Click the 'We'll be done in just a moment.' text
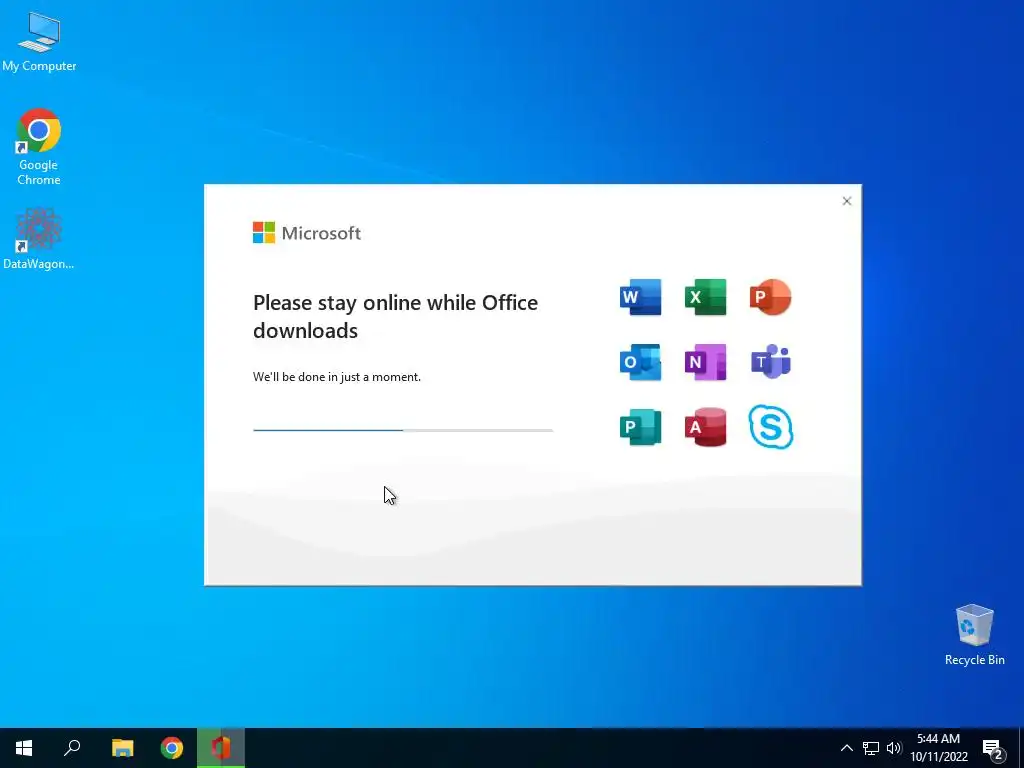Viewport: 1024px width, 768px height. tap(337, 377)
